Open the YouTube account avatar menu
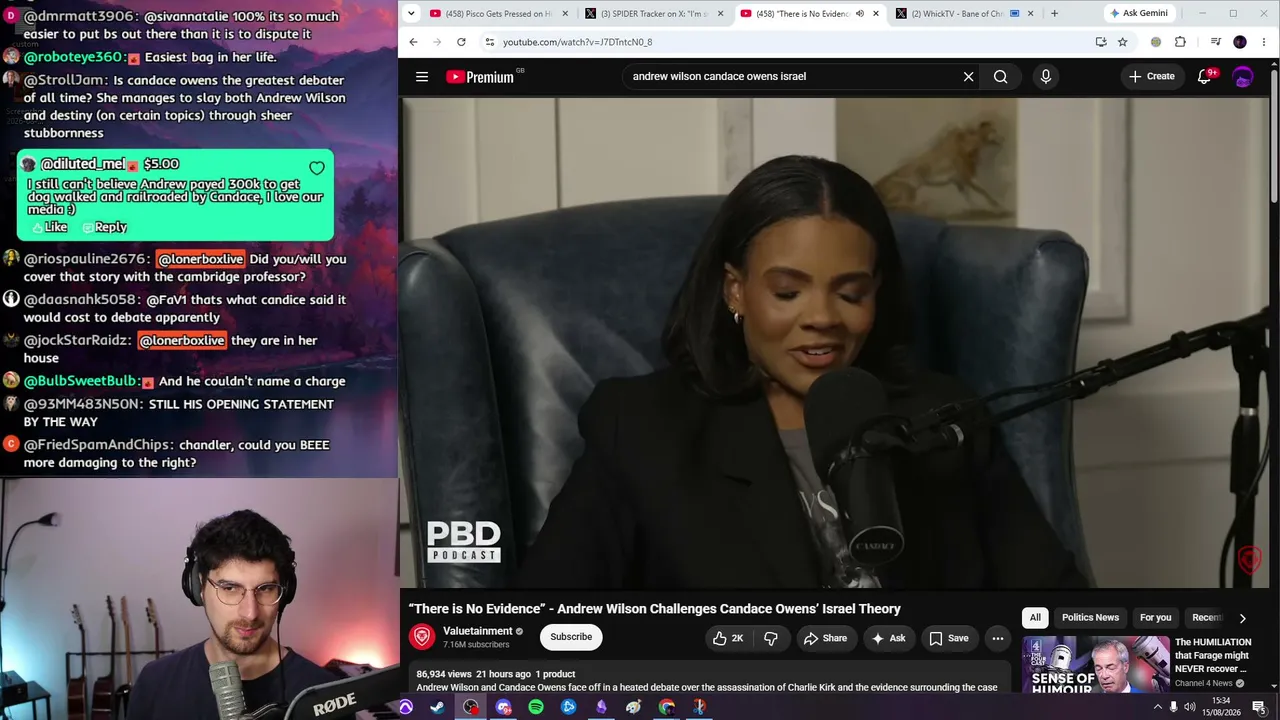The image size is (1280, 720). pyautogui.click(x=1243, y=76)
